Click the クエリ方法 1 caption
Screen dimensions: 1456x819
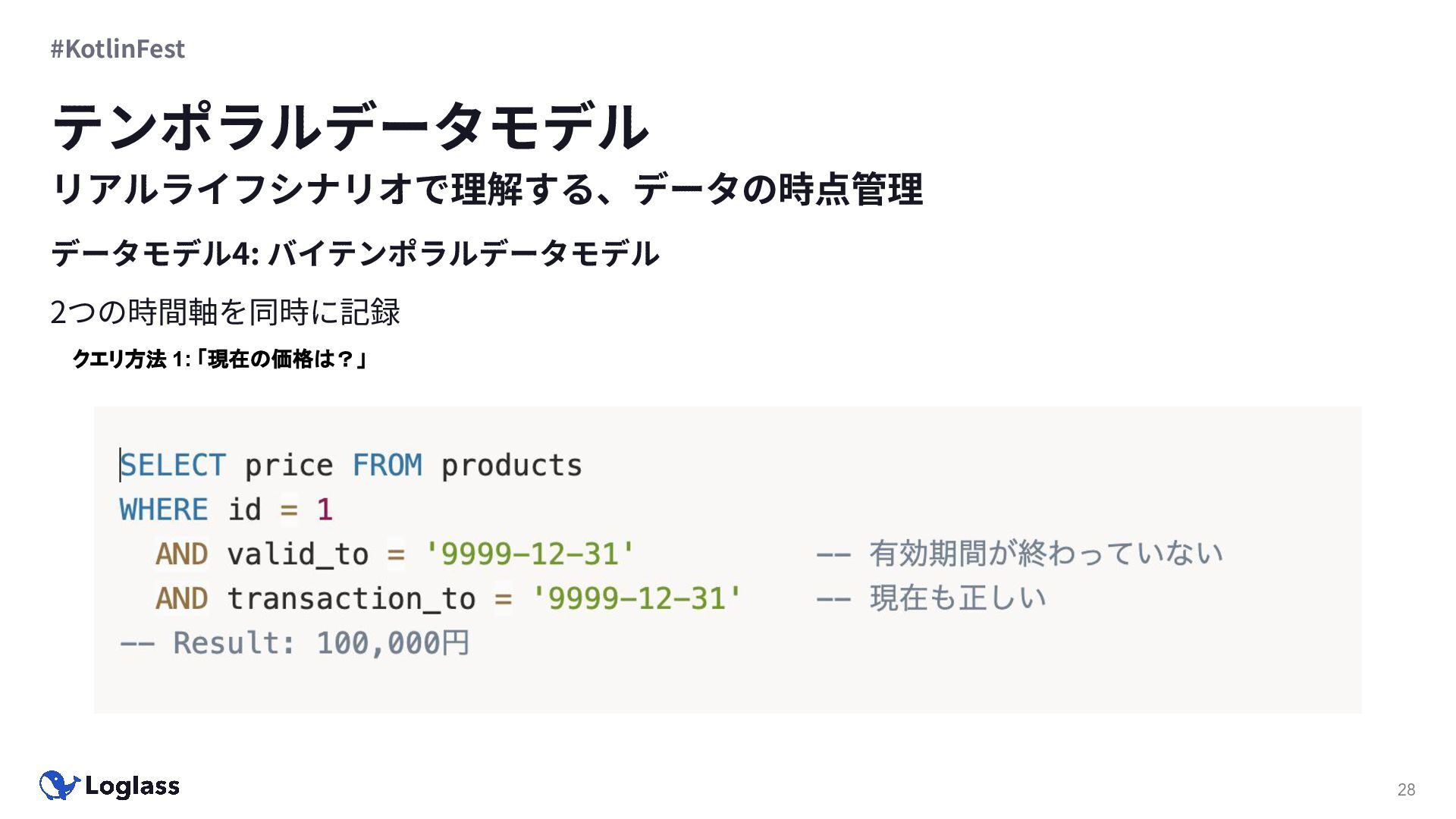coord(220,359)
